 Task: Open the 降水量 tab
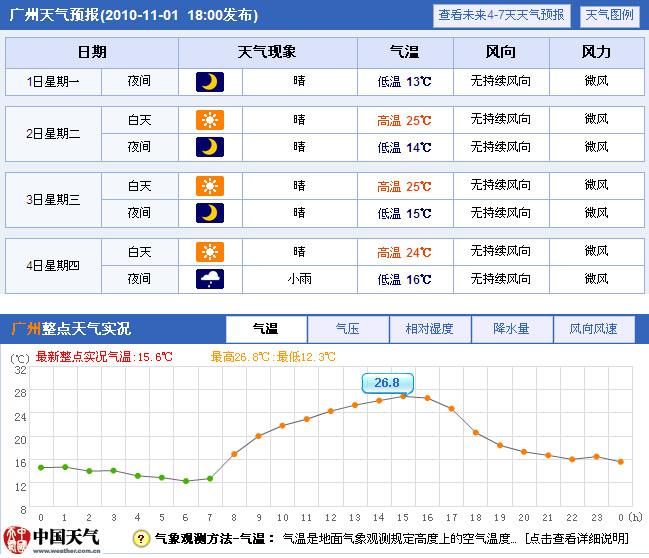pos(512,329)
